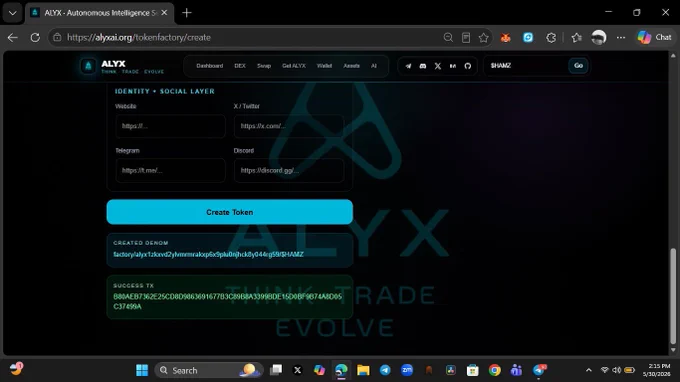Open the AI menu item
Viewport: 680px width, 382px height.
pos(374,66)
